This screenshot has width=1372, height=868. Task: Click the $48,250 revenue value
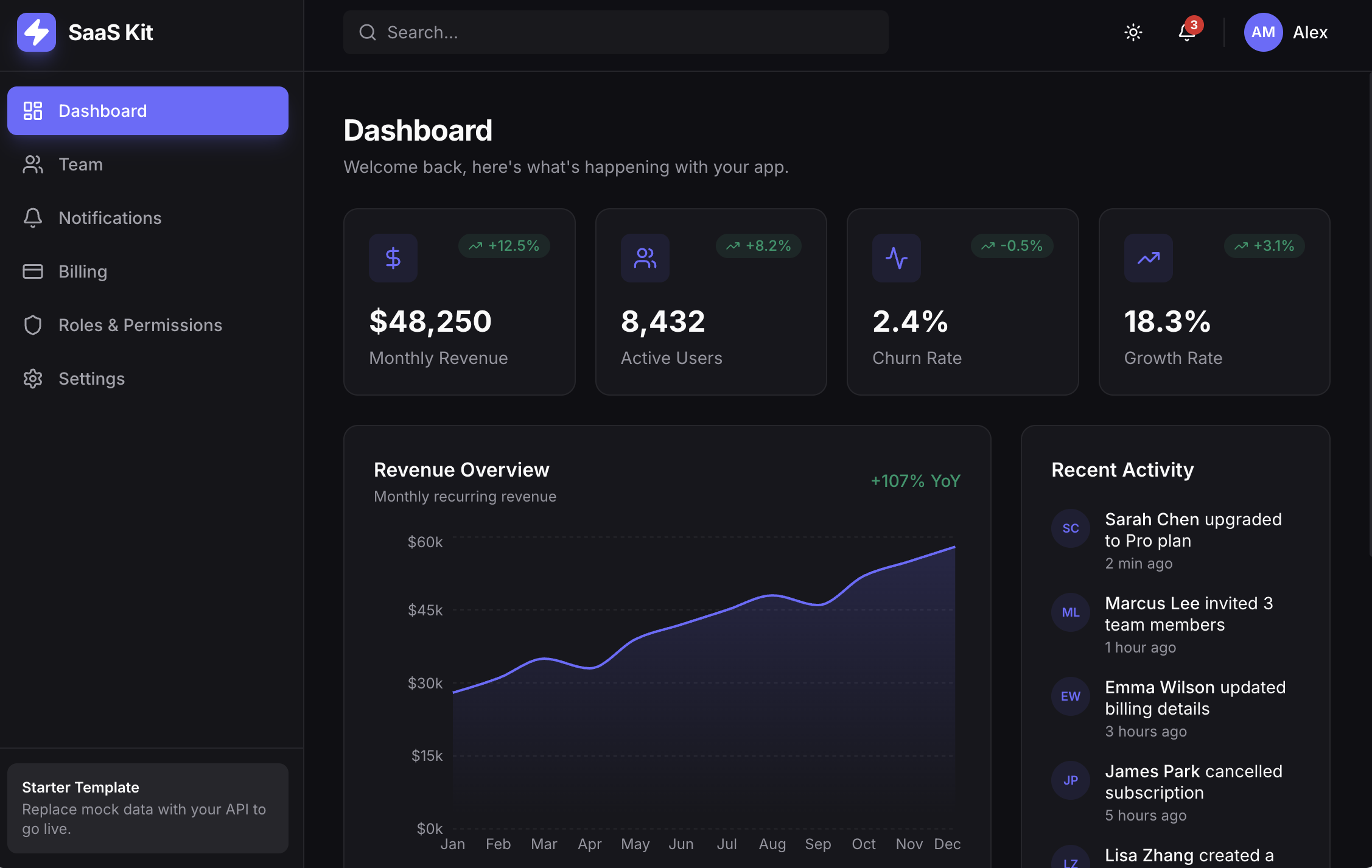[x=430, y=321]
